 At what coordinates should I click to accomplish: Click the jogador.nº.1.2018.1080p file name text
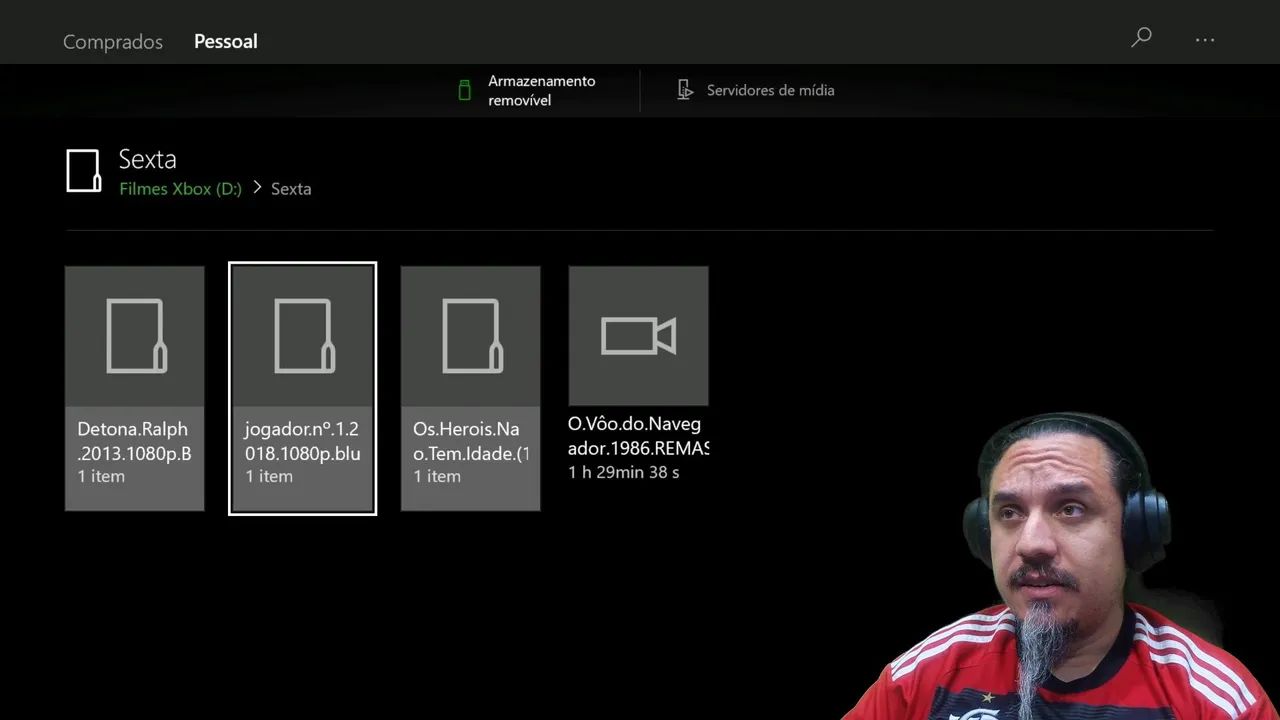(x=302, y=441)
